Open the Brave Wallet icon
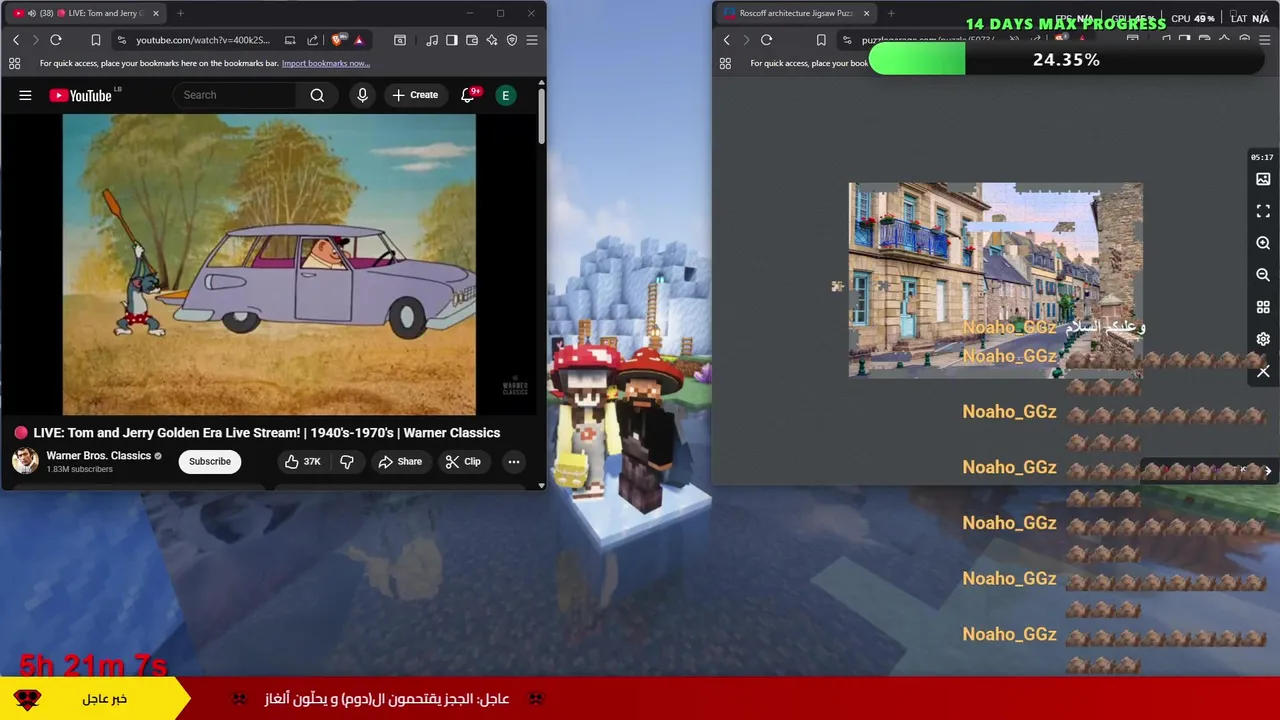The height and width of the screenshot is (720, 1280). coord(472,40)
